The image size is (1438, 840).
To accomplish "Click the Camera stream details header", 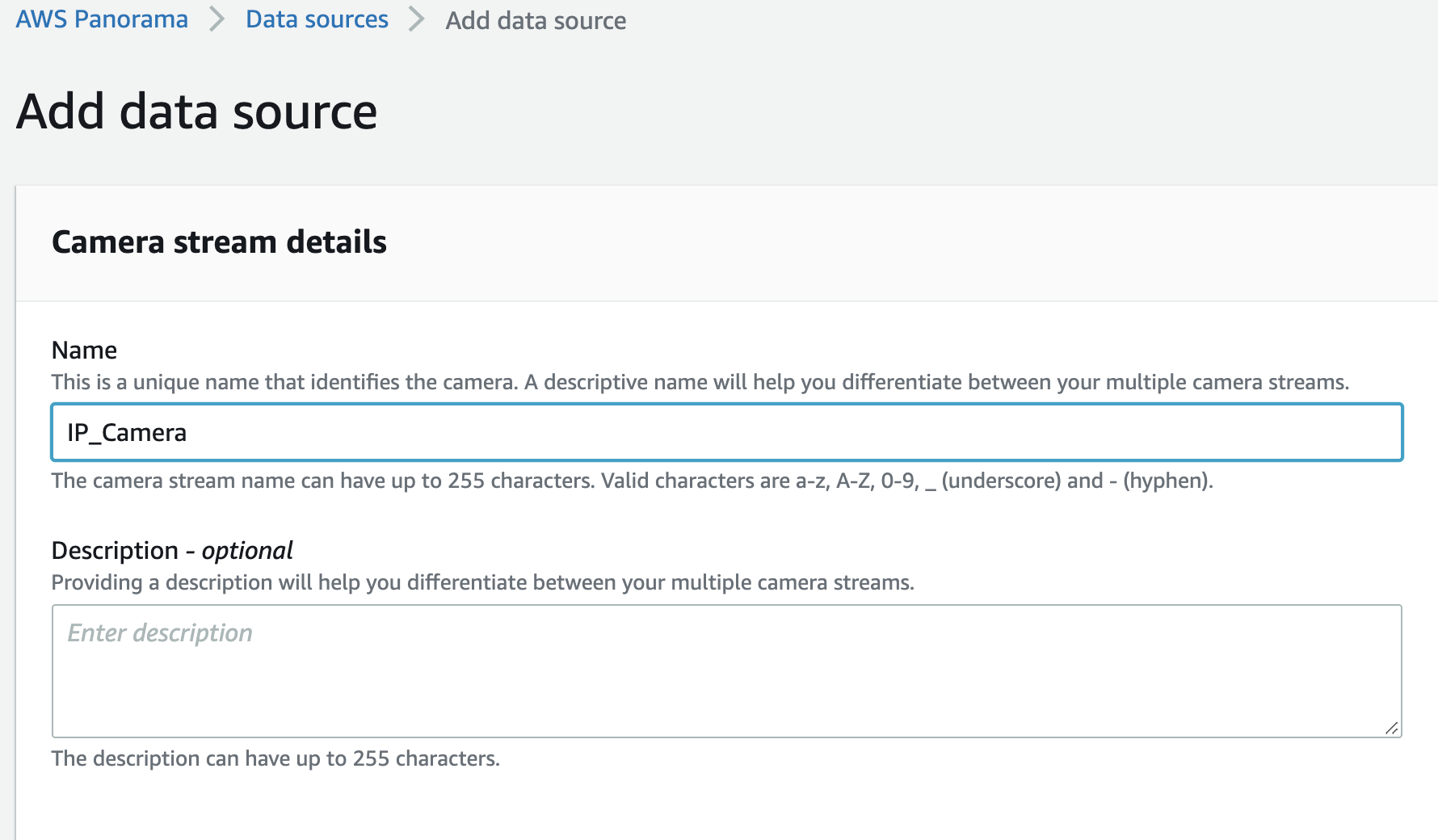I will (x=219, y=242).
